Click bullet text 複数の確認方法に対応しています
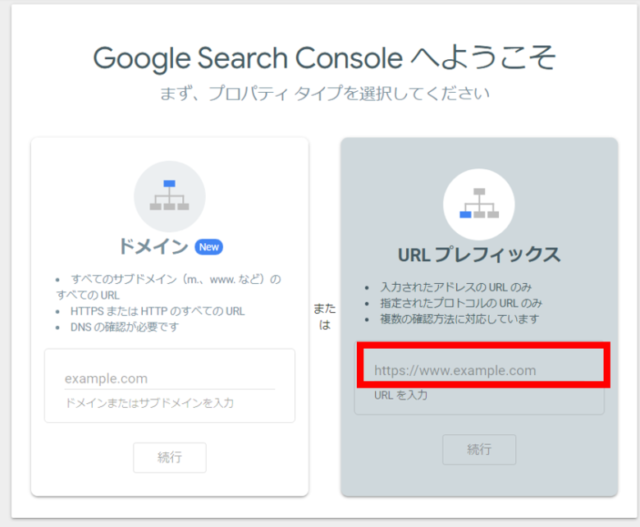The height and width of the screenshot is (527, 640). 460,319
